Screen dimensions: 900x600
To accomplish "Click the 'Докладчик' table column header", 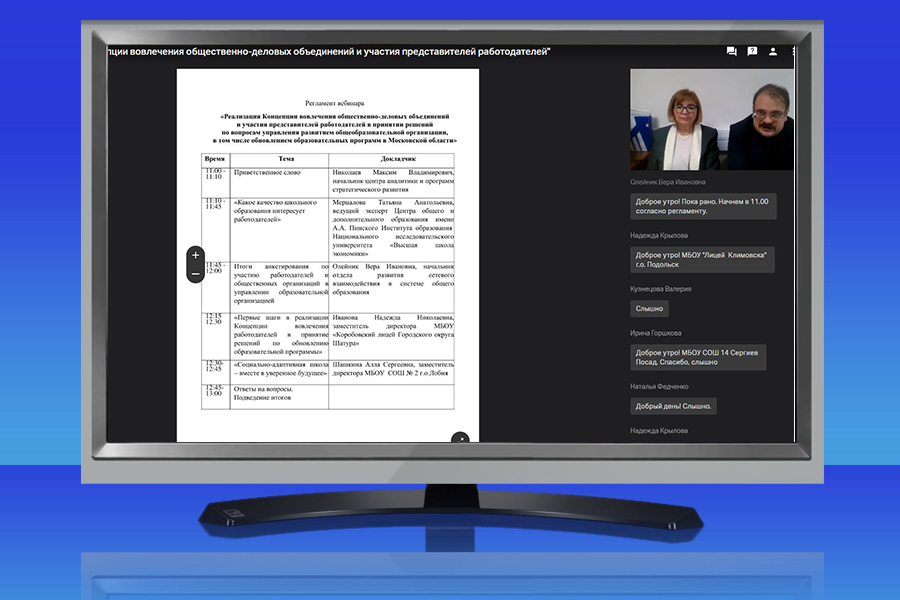I will 391,159.
